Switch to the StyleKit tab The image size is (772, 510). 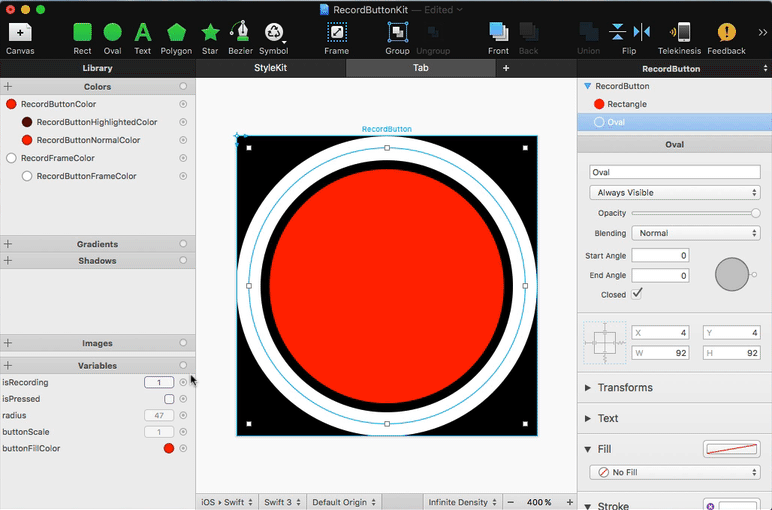[270, 68]
